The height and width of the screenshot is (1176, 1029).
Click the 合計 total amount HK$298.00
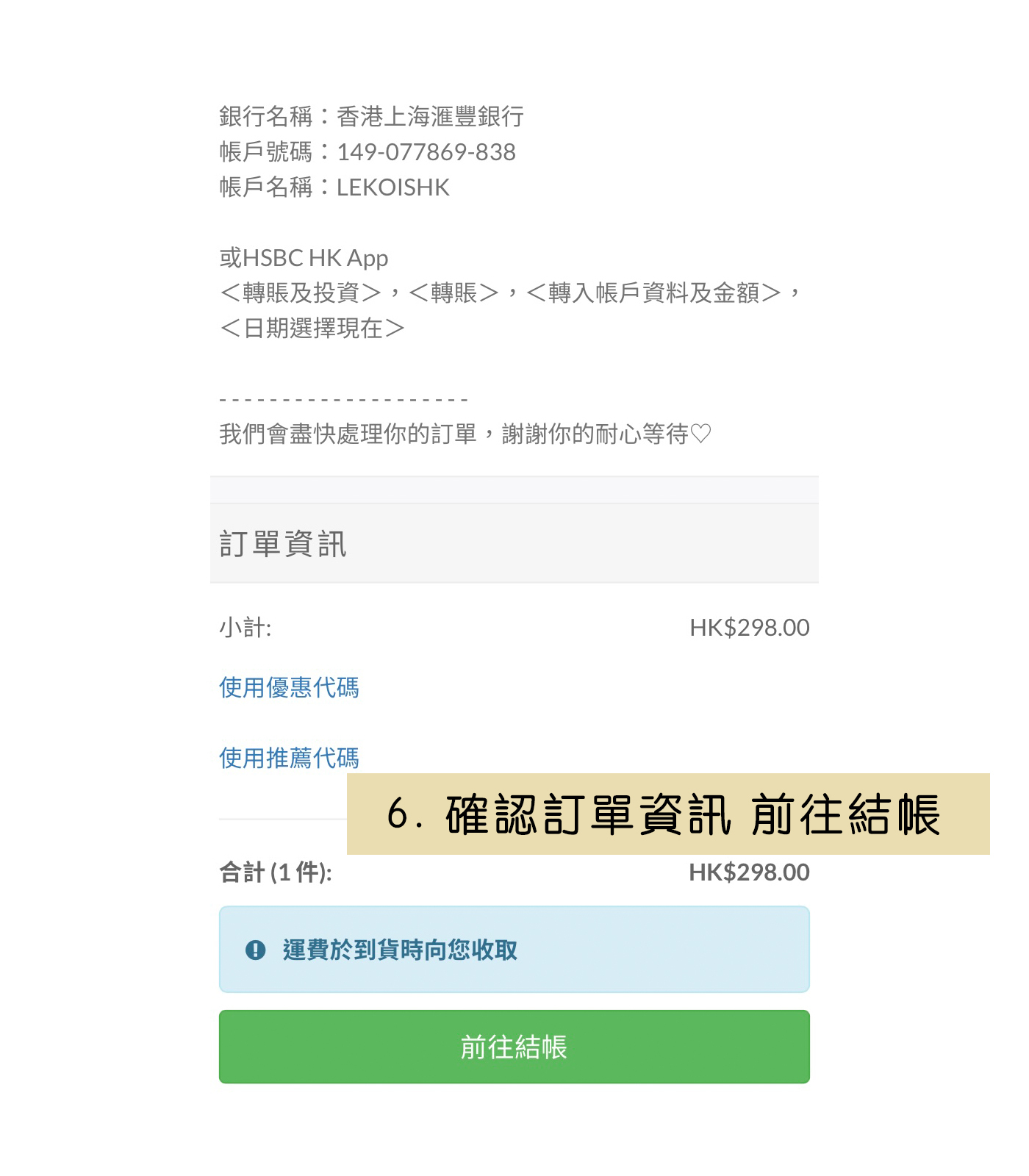(x=749, y=872)
